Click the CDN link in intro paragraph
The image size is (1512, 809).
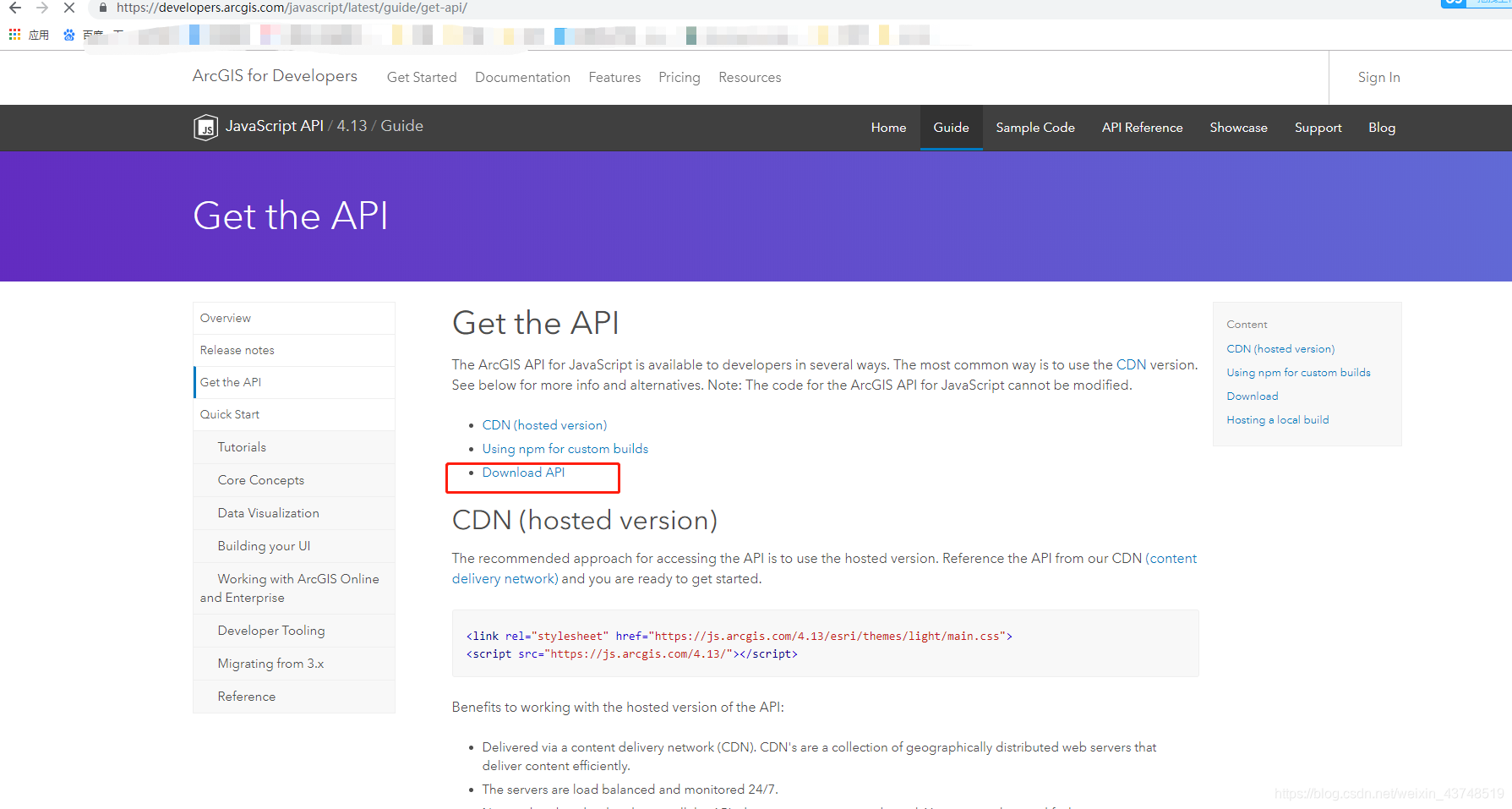[x=1131, y=365]
